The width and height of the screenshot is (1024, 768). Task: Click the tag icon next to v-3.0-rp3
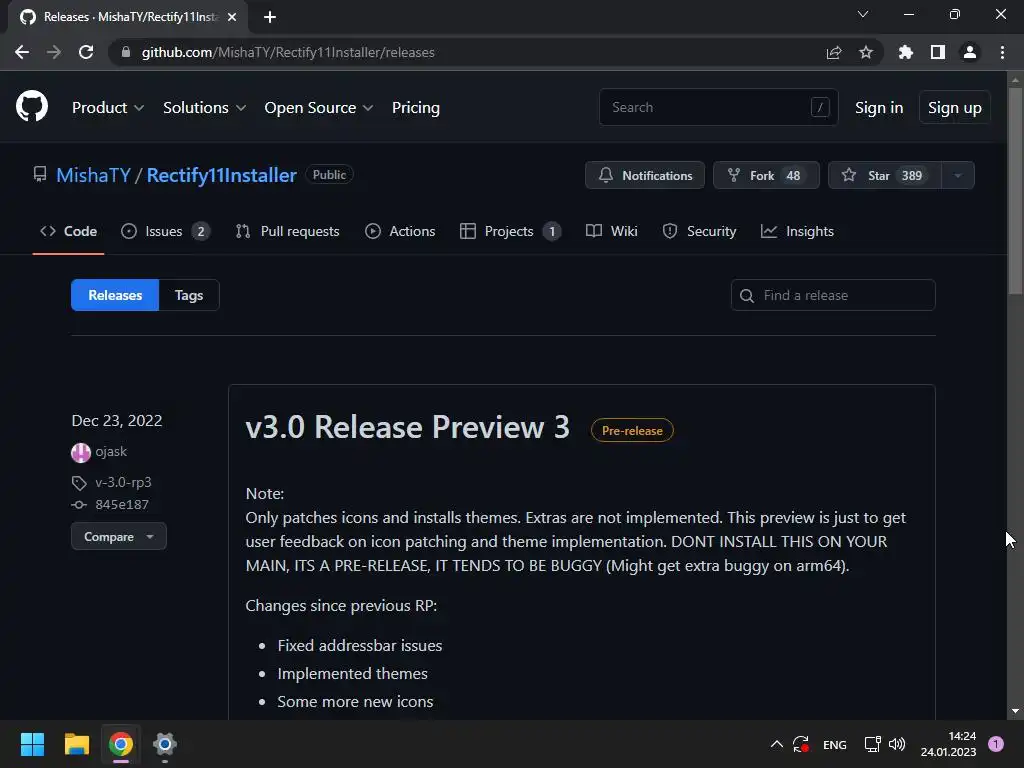78,483
